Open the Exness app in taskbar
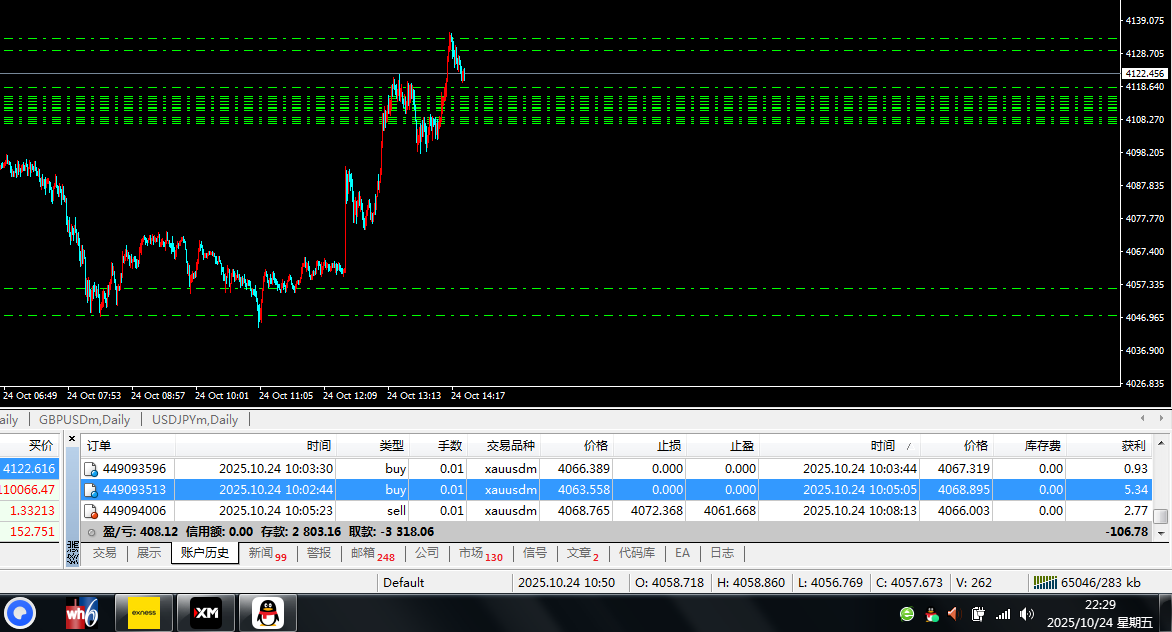The image size is (1172, 632). point(143,612)
